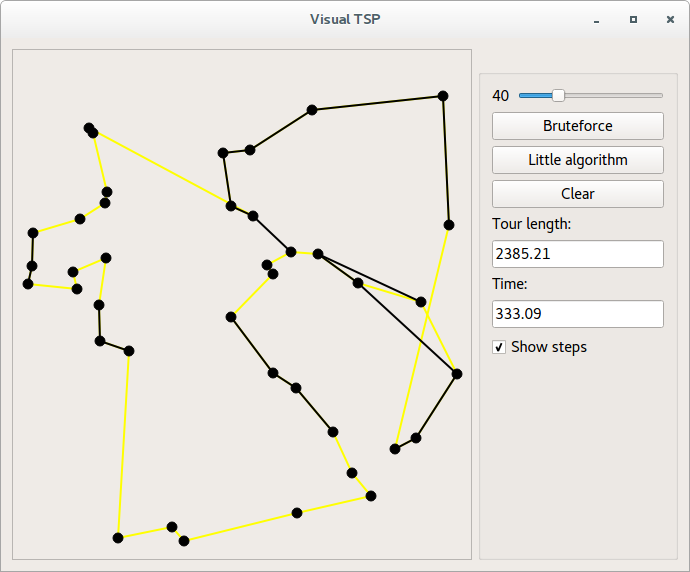Click the leftmost city node of the tour

[x=28, y=284]
